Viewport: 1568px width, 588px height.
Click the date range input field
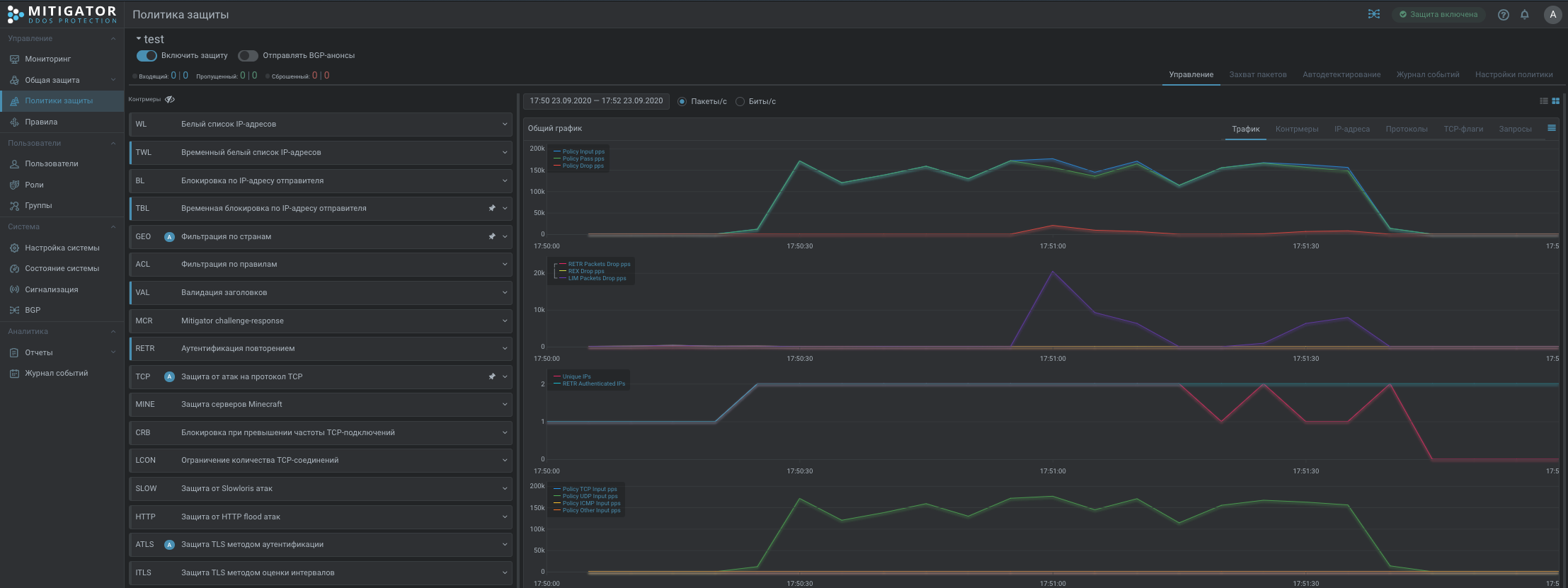click(596, 101)
